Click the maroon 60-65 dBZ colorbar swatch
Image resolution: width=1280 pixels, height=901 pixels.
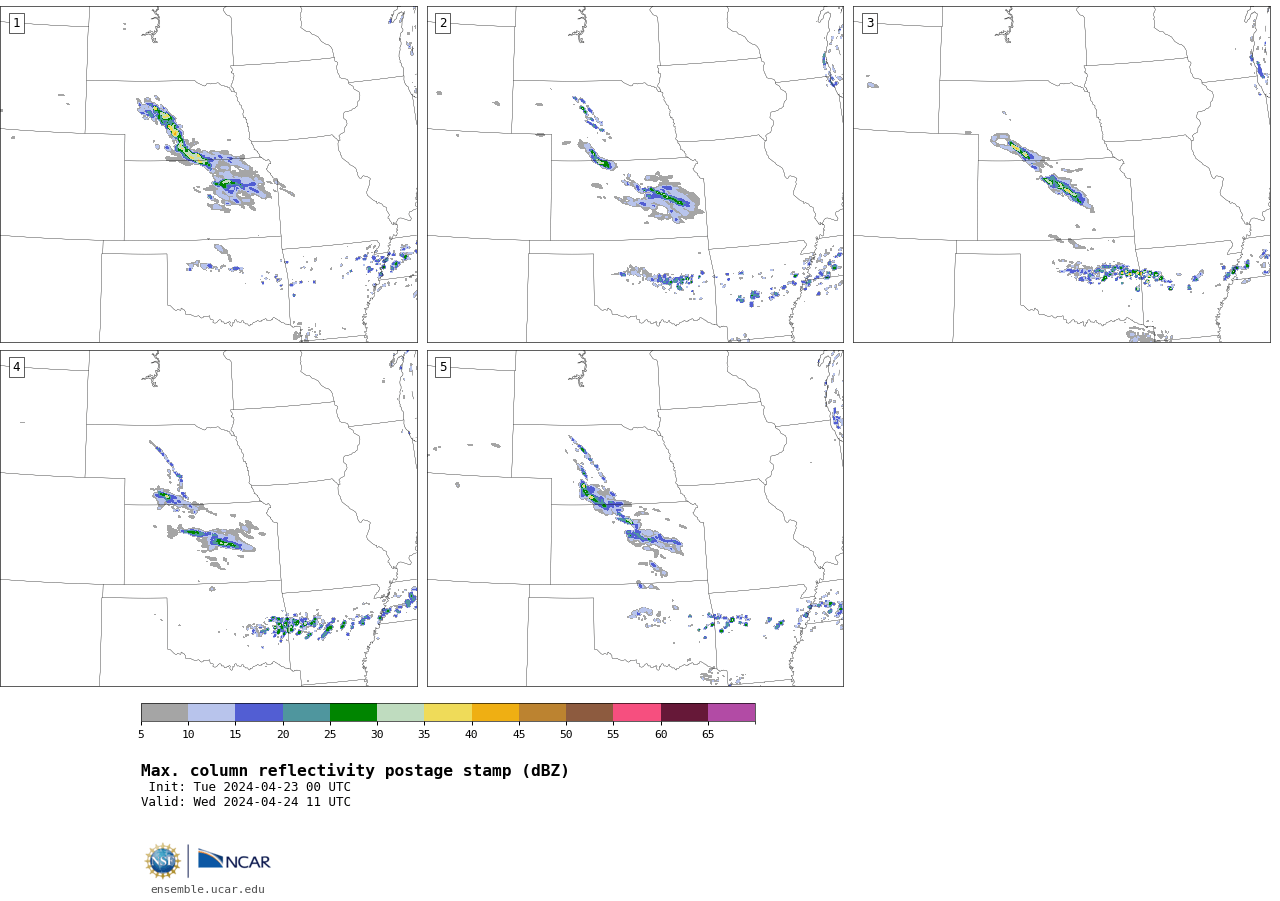coord(684,712)
